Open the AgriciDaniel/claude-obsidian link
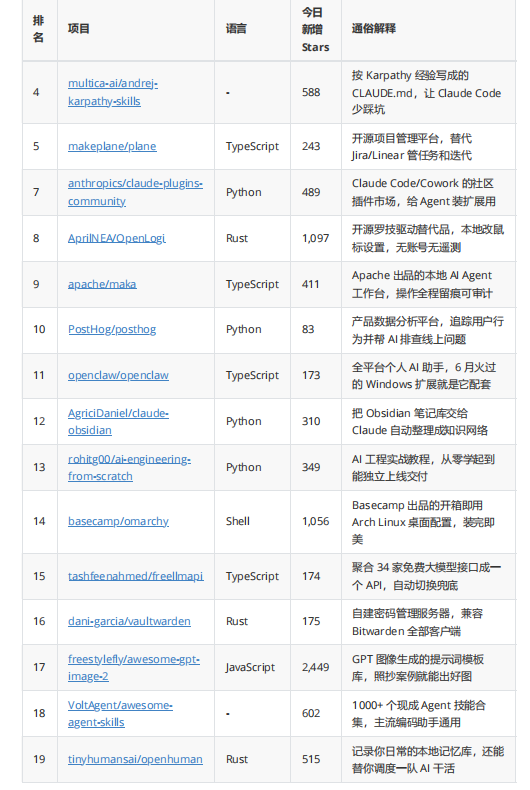 click(x=118, y=421)
